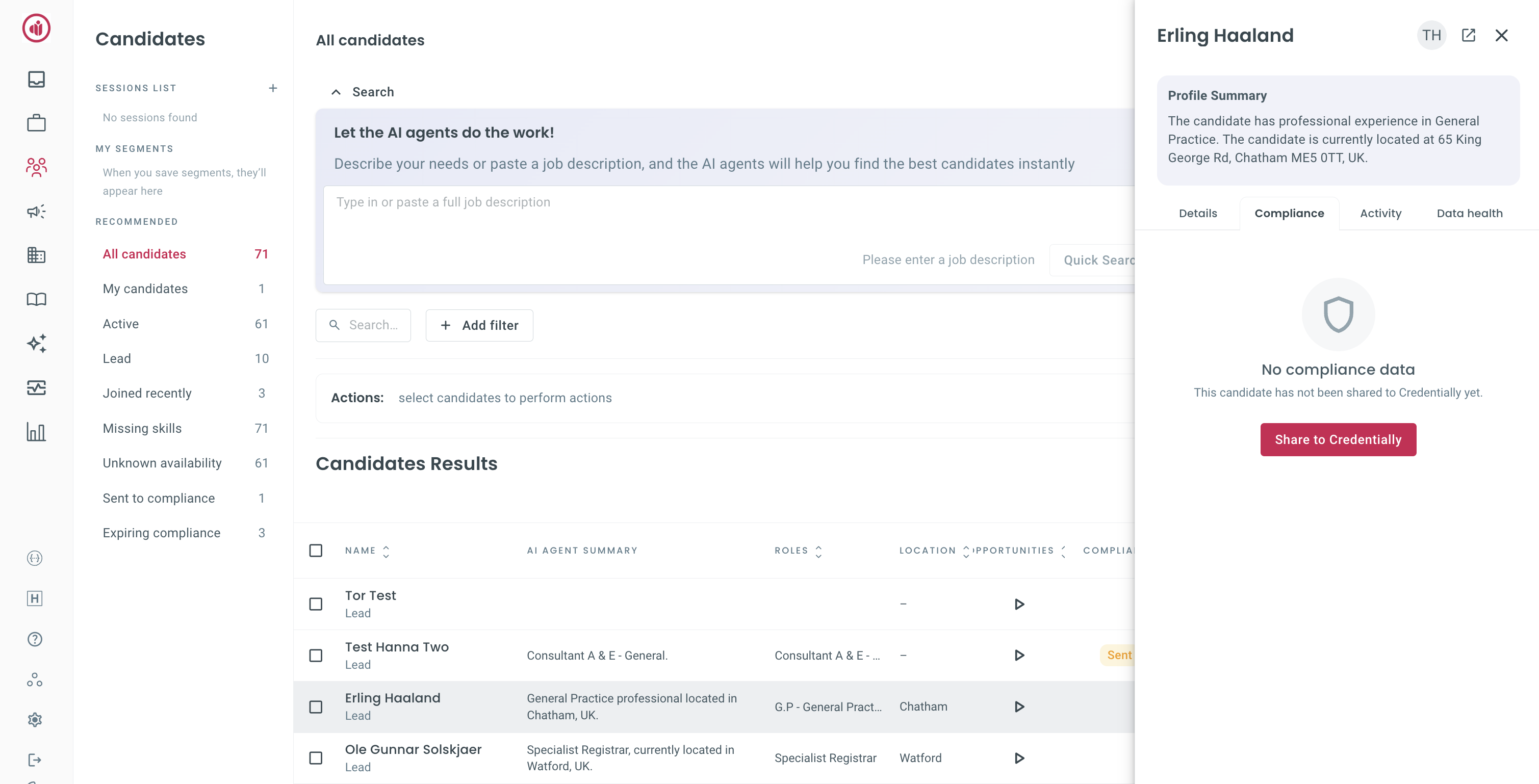The height and width of the screenshot is (784, 1539).
Task: Click the Sent compliance badge
Action: (x=1118, y=656)
